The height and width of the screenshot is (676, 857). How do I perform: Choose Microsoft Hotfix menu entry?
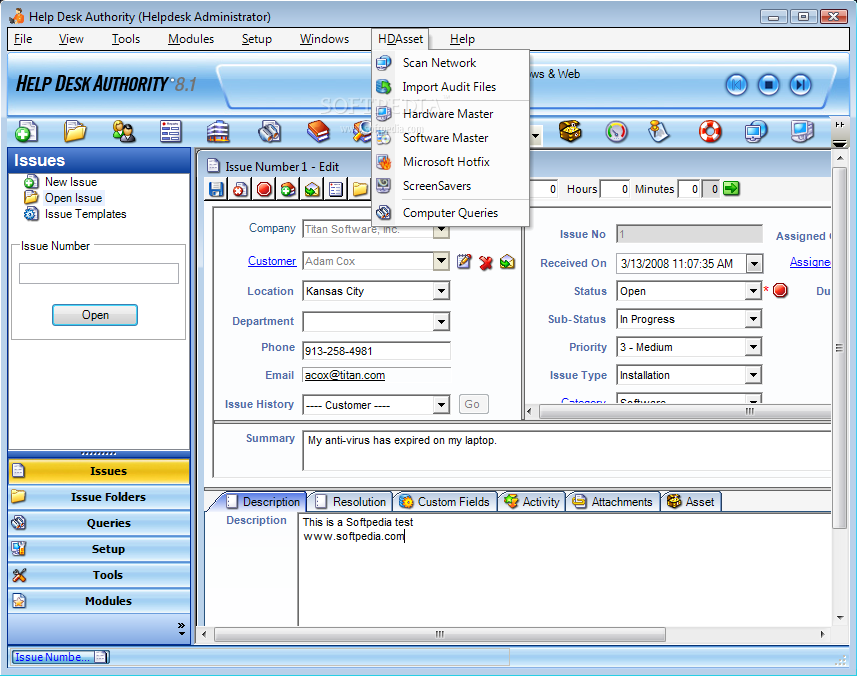(x=451, y=162)
